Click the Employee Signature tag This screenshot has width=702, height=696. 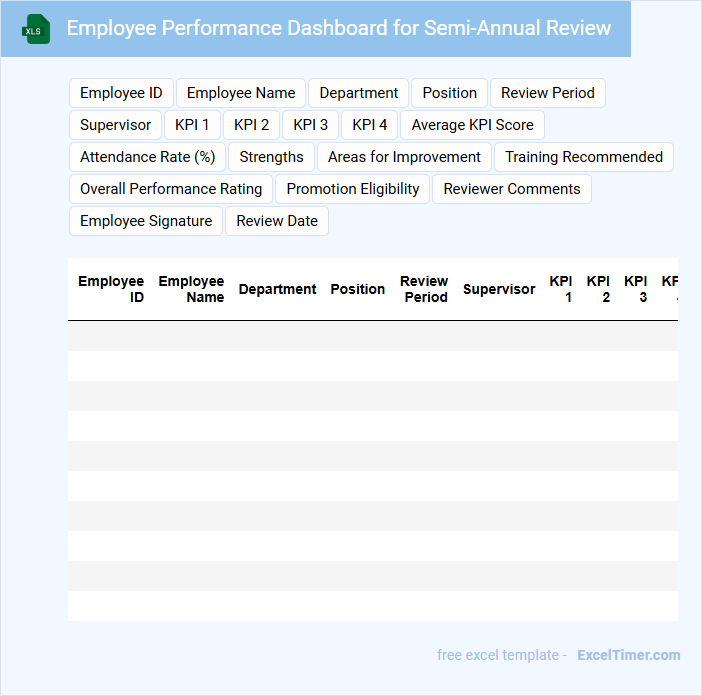(x=146, y=221)
